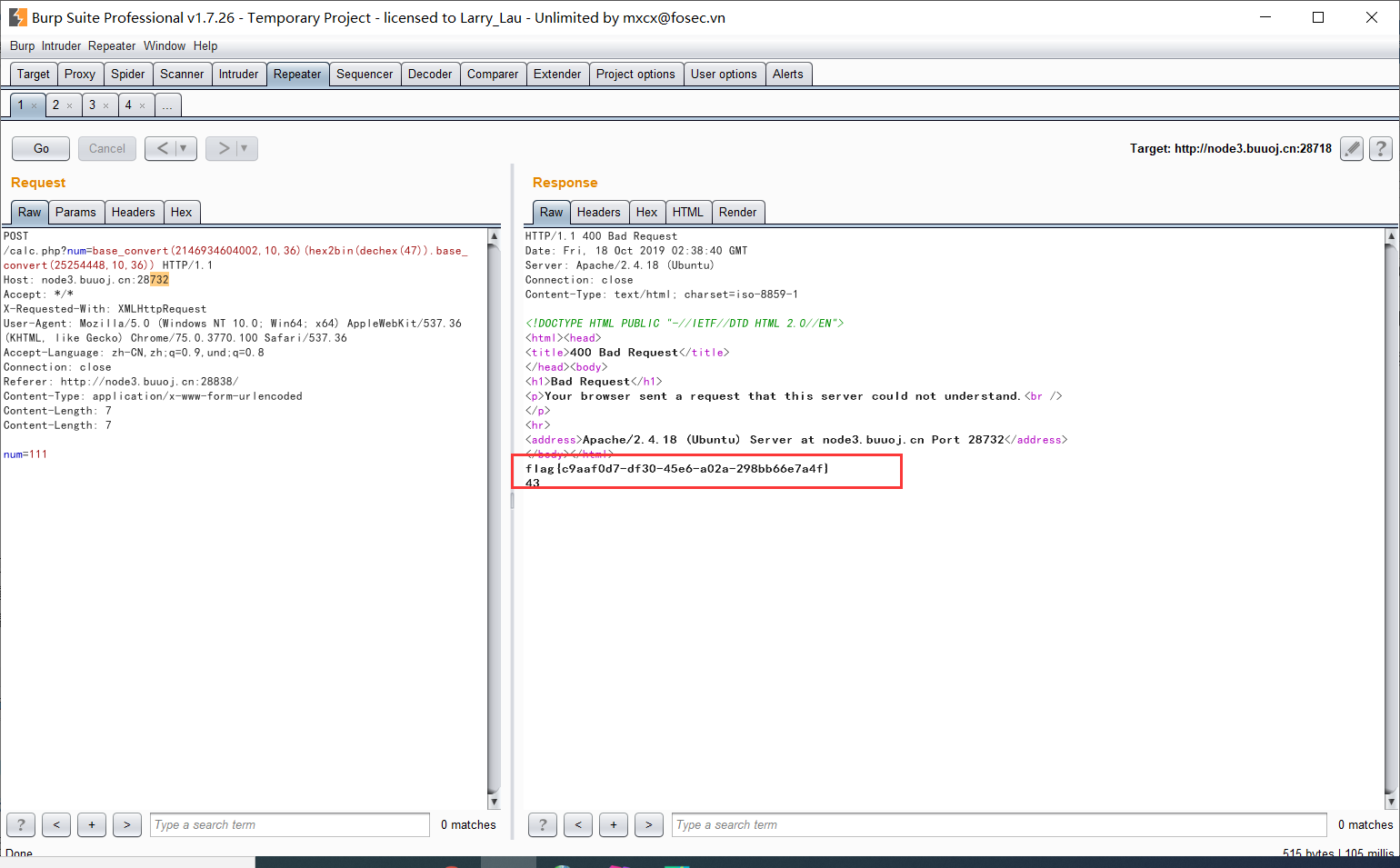Switch to the Extender tab
The width and height of the screenshot is (1400, 868).
click(557, 75)
